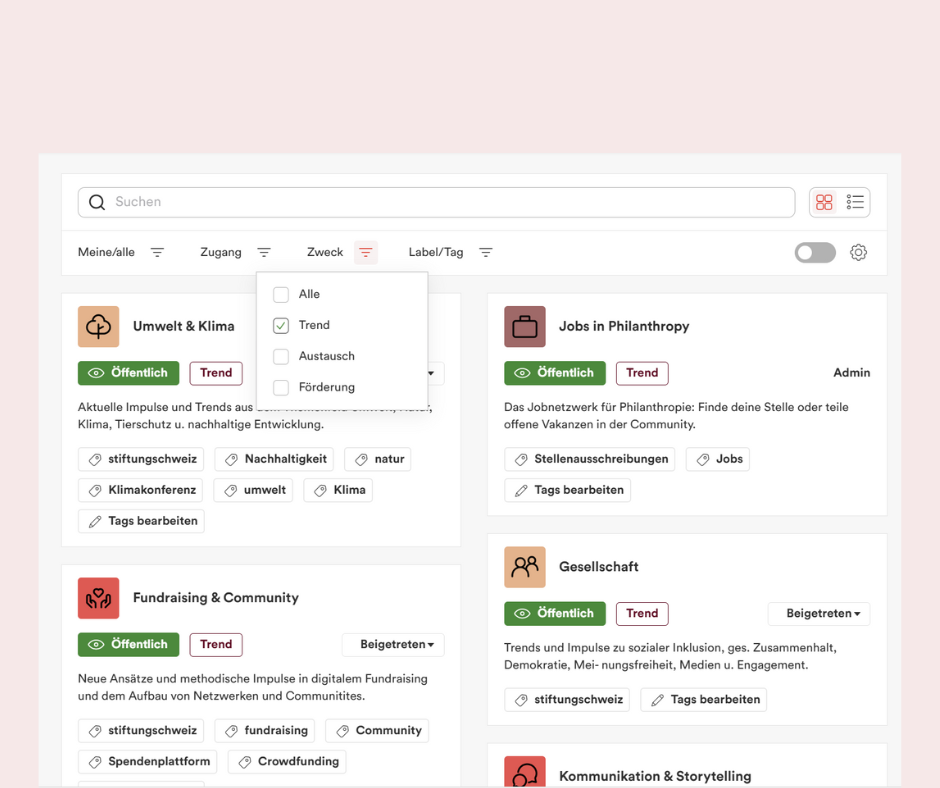Viewport: 940px width, 788px height.
Task: Click the Jobs in Philanthropy briefcase icon
Action: point(525,326)
